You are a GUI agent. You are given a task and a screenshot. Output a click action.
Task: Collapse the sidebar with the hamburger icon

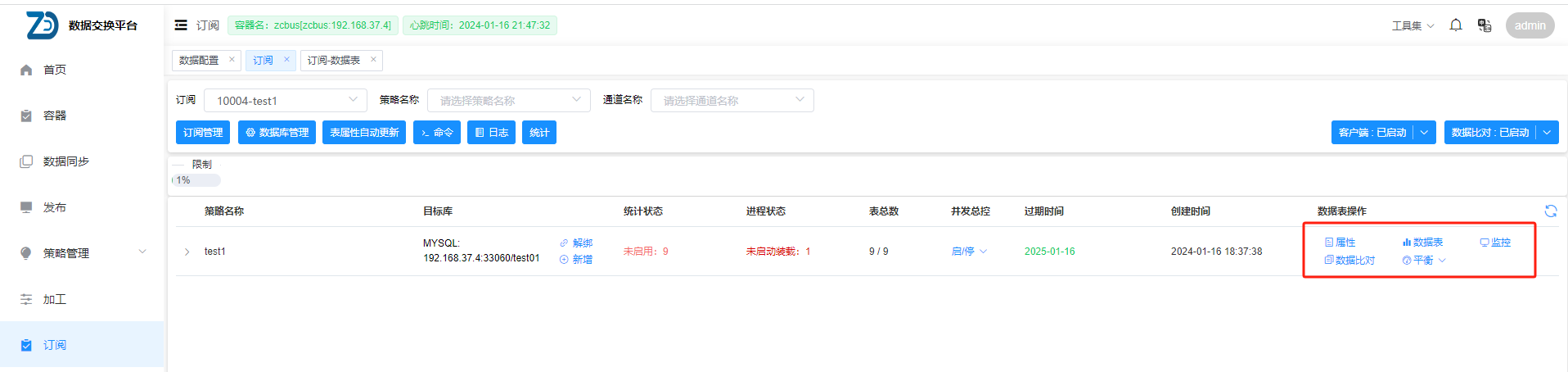pos(181,25)
